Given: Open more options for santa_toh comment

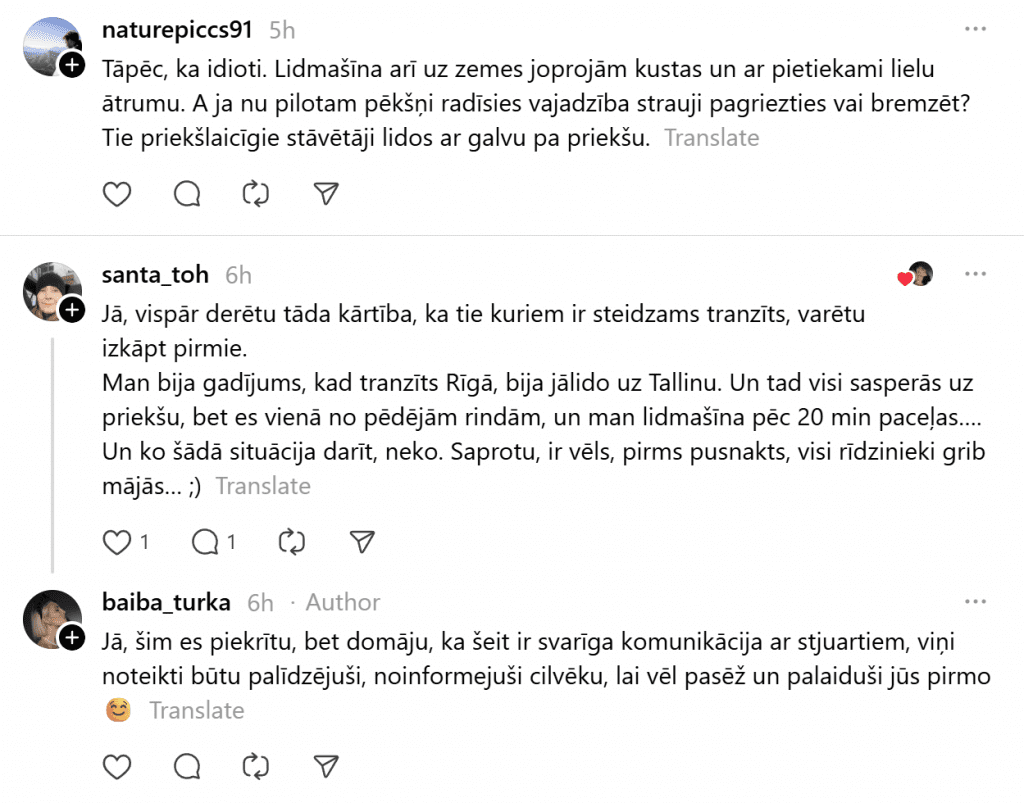Looking at the screenshot, I should [975, 274].
